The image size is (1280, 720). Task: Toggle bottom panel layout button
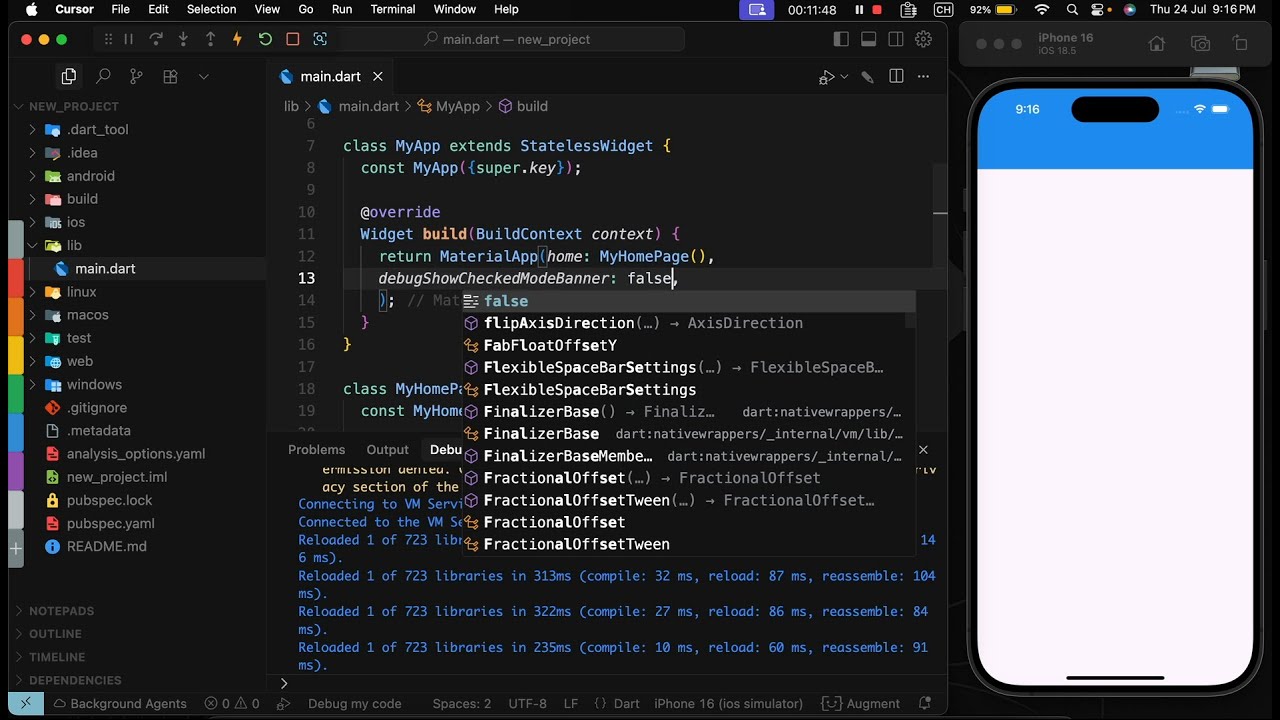(868, 39)
